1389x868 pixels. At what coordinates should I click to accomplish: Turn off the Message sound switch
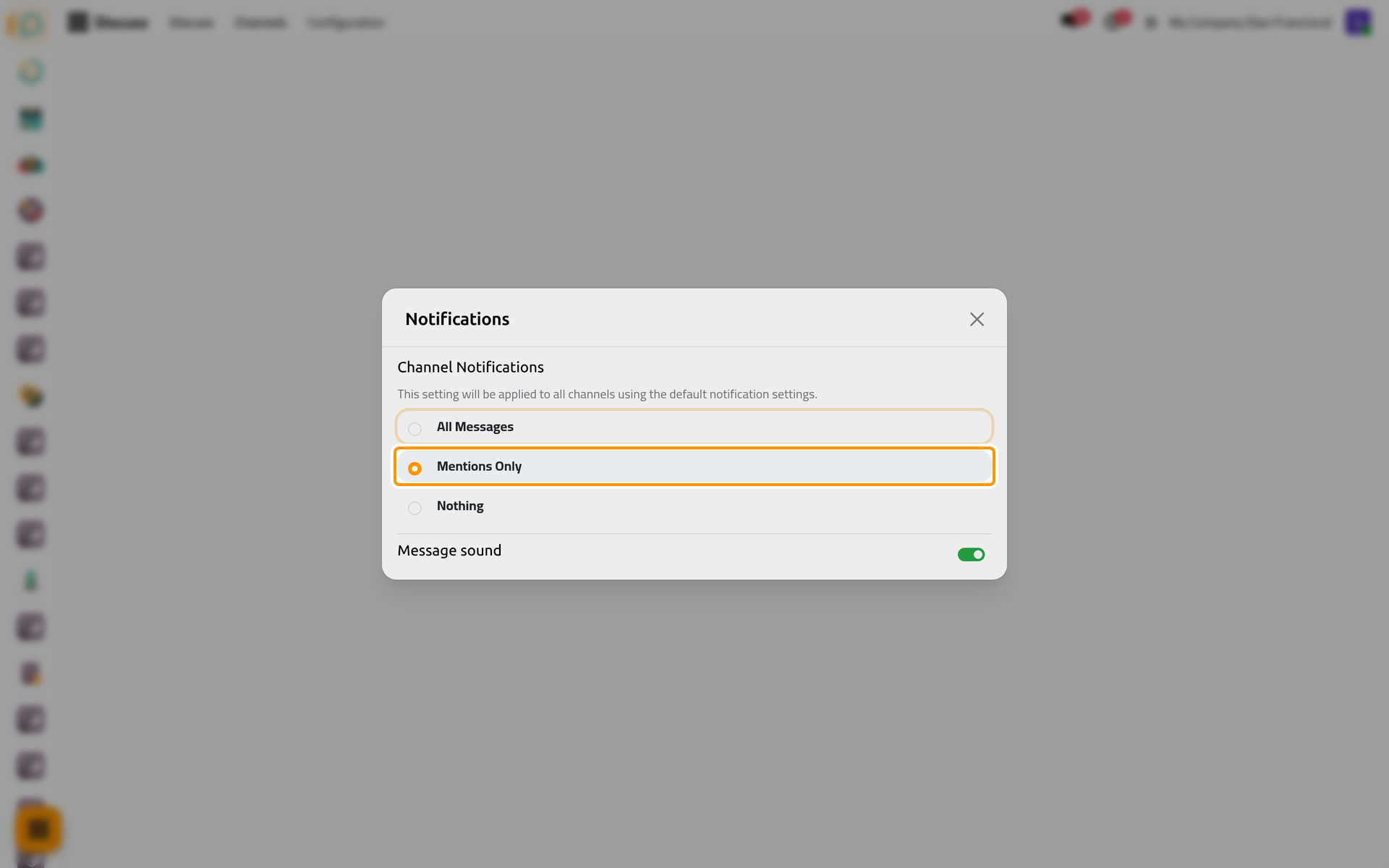[971, 555]
